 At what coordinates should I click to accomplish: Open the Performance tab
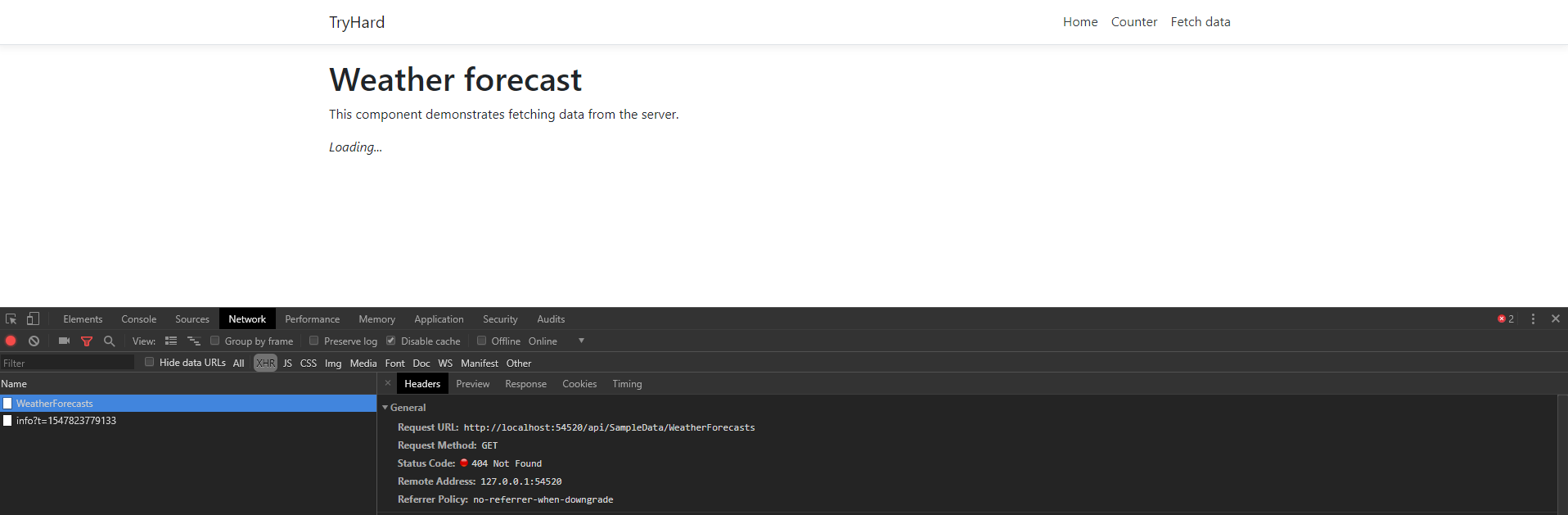click(313, 319)
